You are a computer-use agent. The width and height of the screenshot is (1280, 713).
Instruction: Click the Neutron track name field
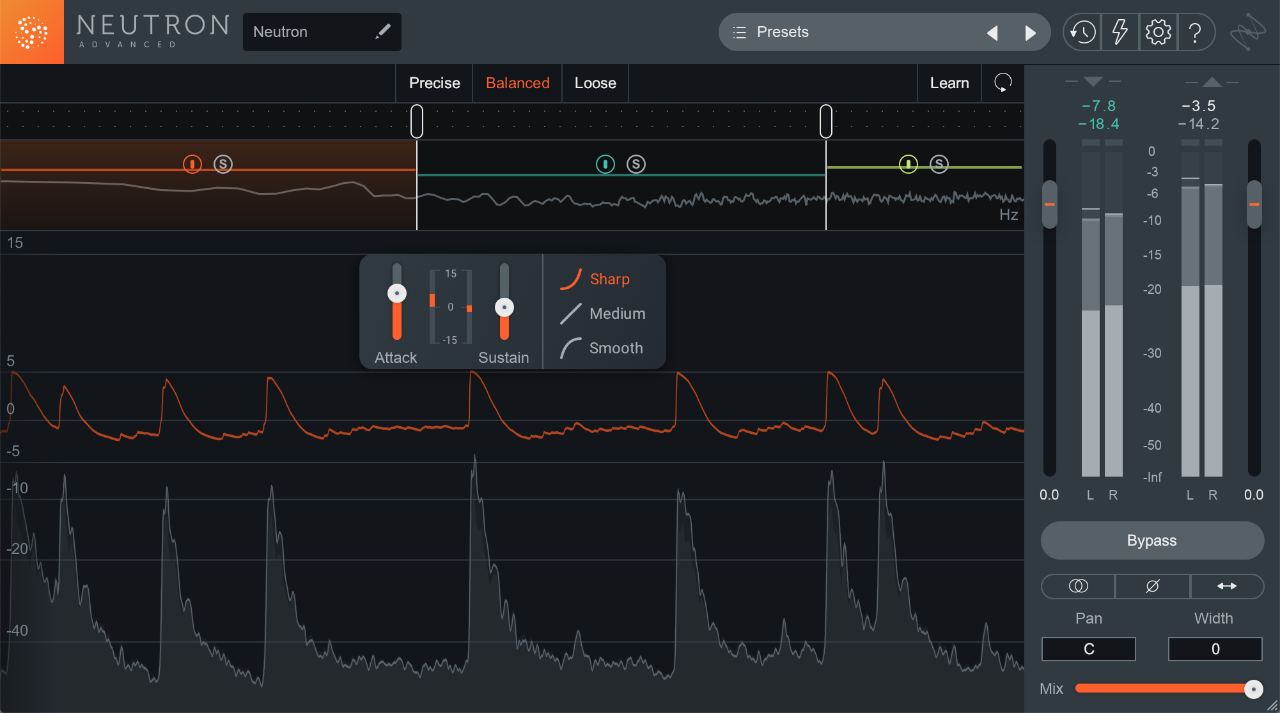(x=322, y=32)
